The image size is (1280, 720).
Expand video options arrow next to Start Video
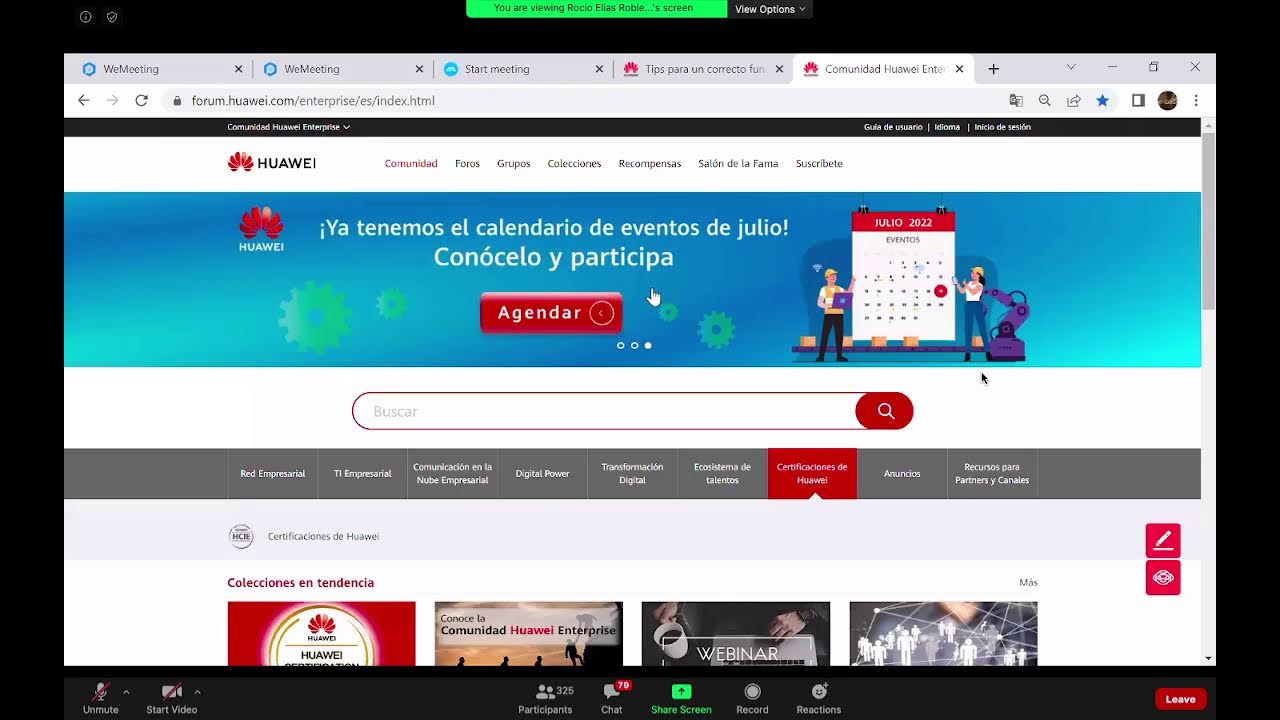point(197,691)
